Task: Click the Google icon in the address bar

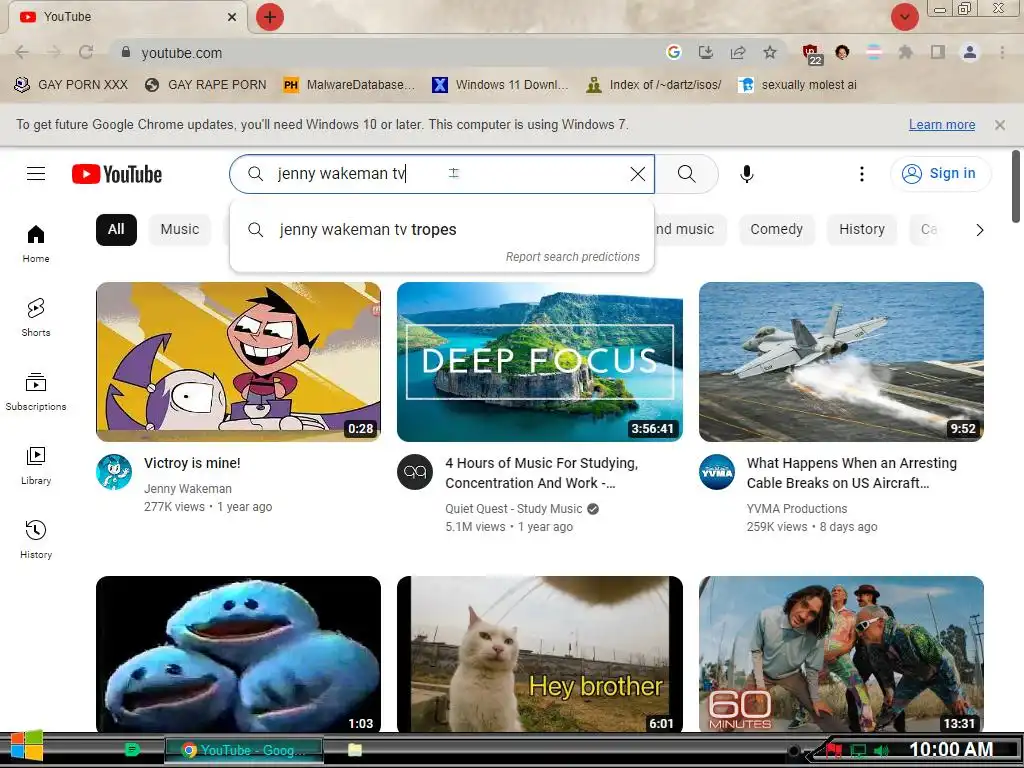Action: [673, 52]
